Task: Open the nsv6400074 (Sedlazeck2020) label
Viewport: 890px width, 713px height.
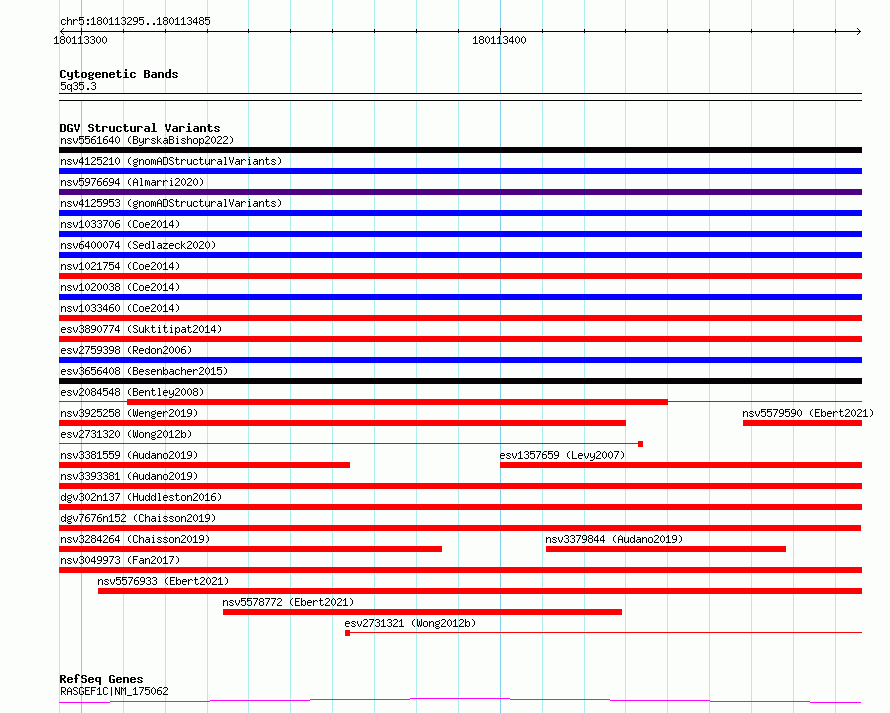Action: (x=138, y=245)
